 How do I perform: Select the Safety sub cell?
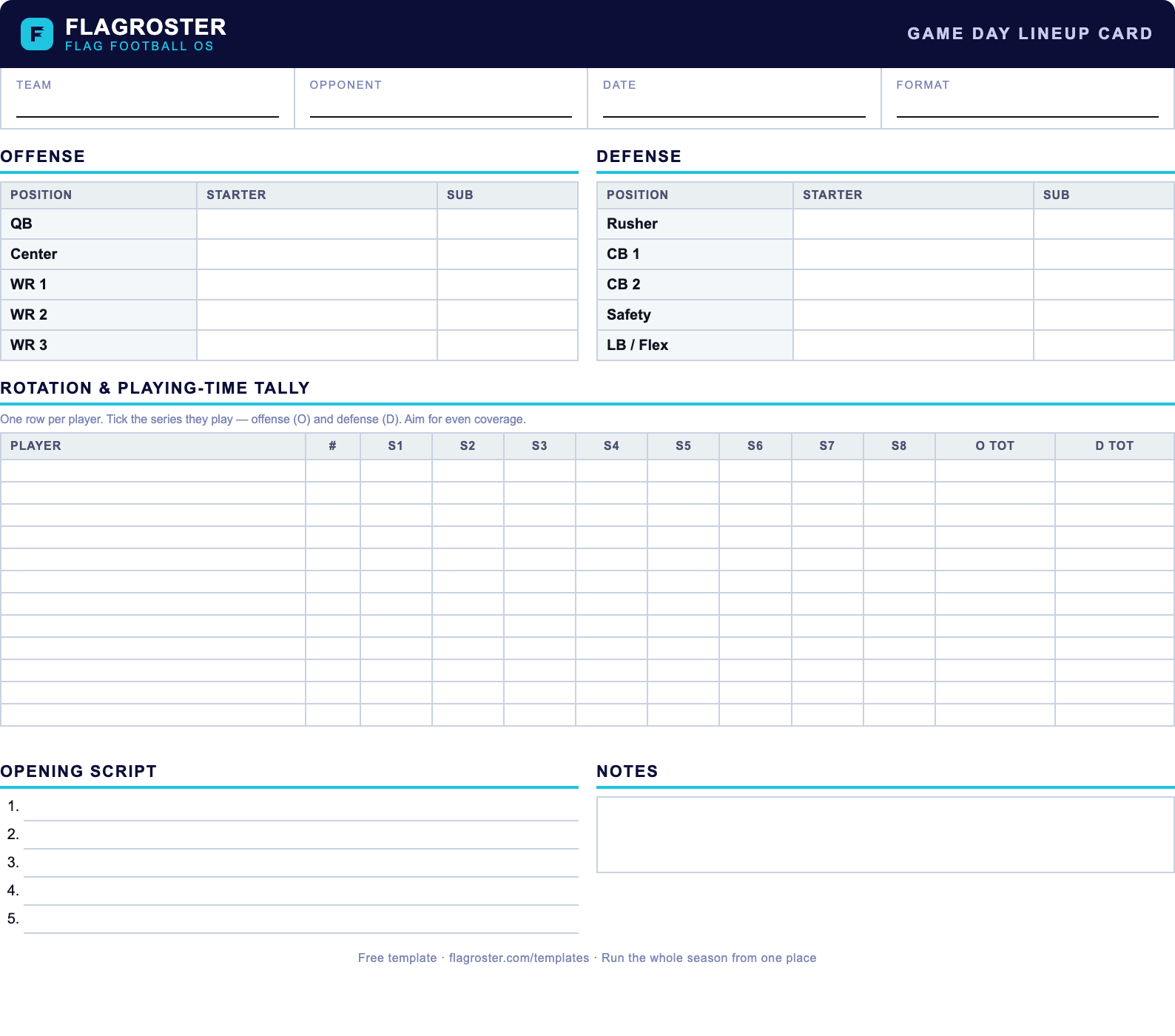[x=1104, y=314]
